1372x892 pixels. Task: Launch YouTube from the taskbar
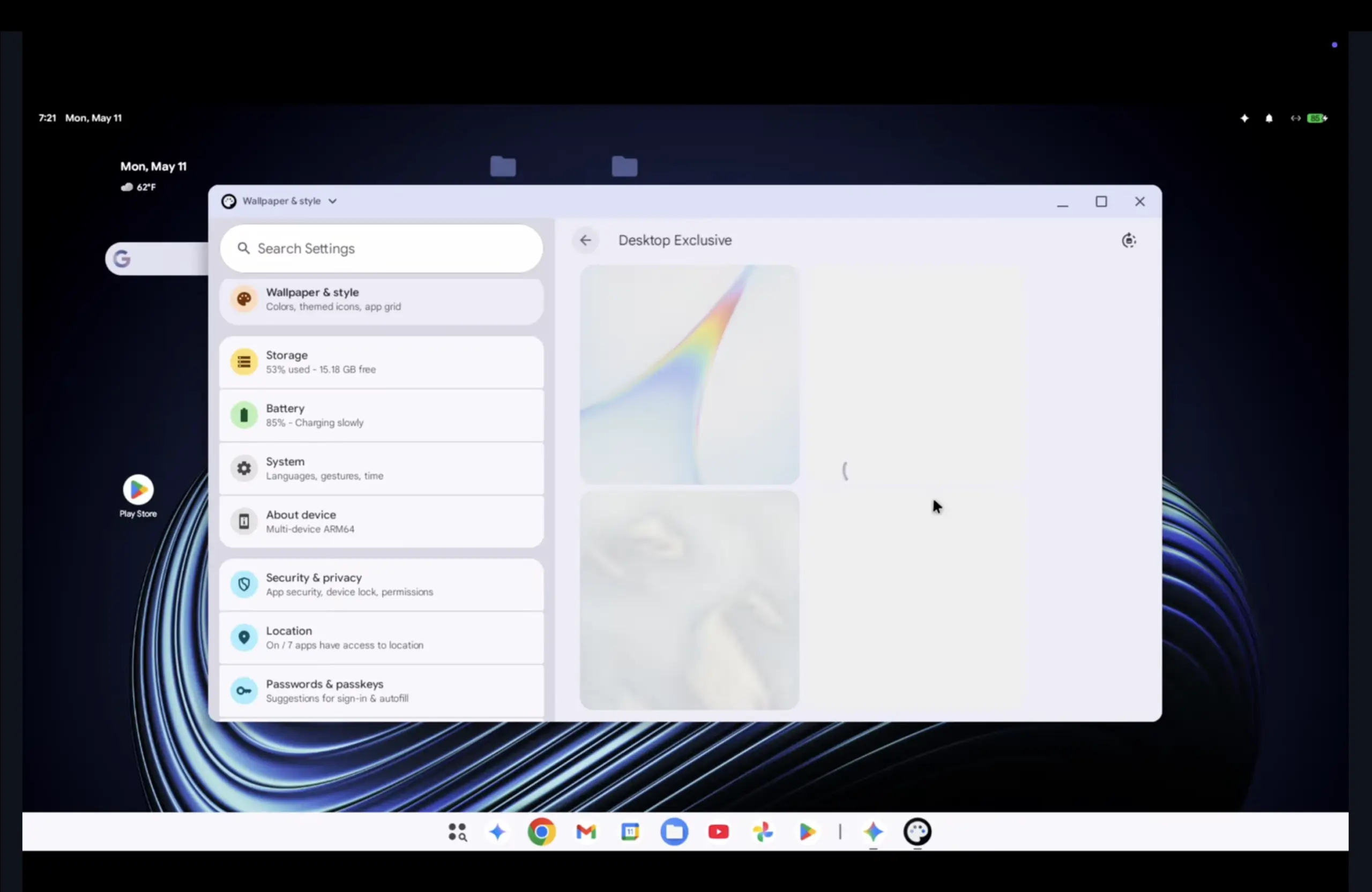(718, 831)
